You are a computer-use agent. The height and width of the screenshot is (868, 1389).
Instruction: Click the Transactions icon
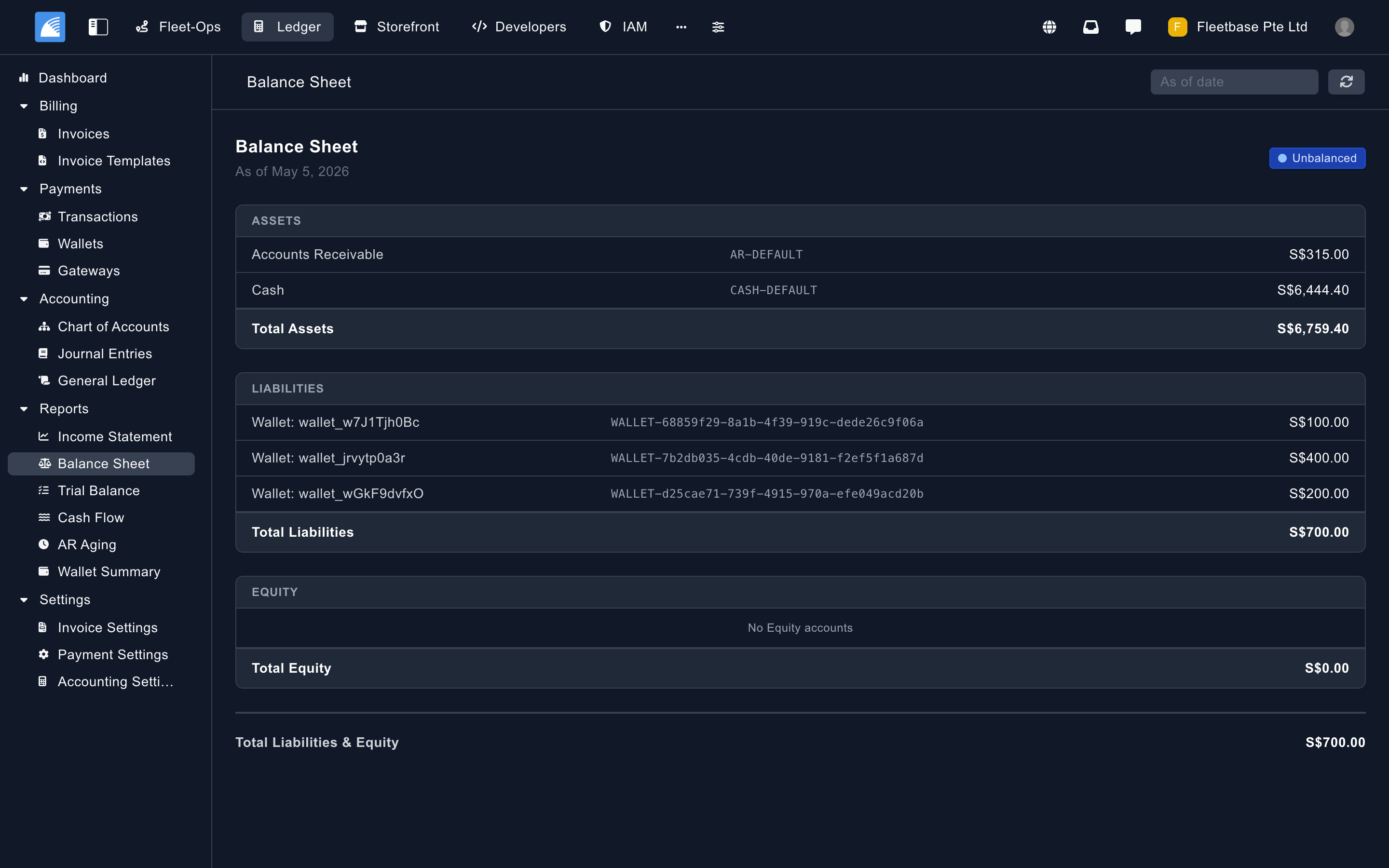(x=44, y=217)
